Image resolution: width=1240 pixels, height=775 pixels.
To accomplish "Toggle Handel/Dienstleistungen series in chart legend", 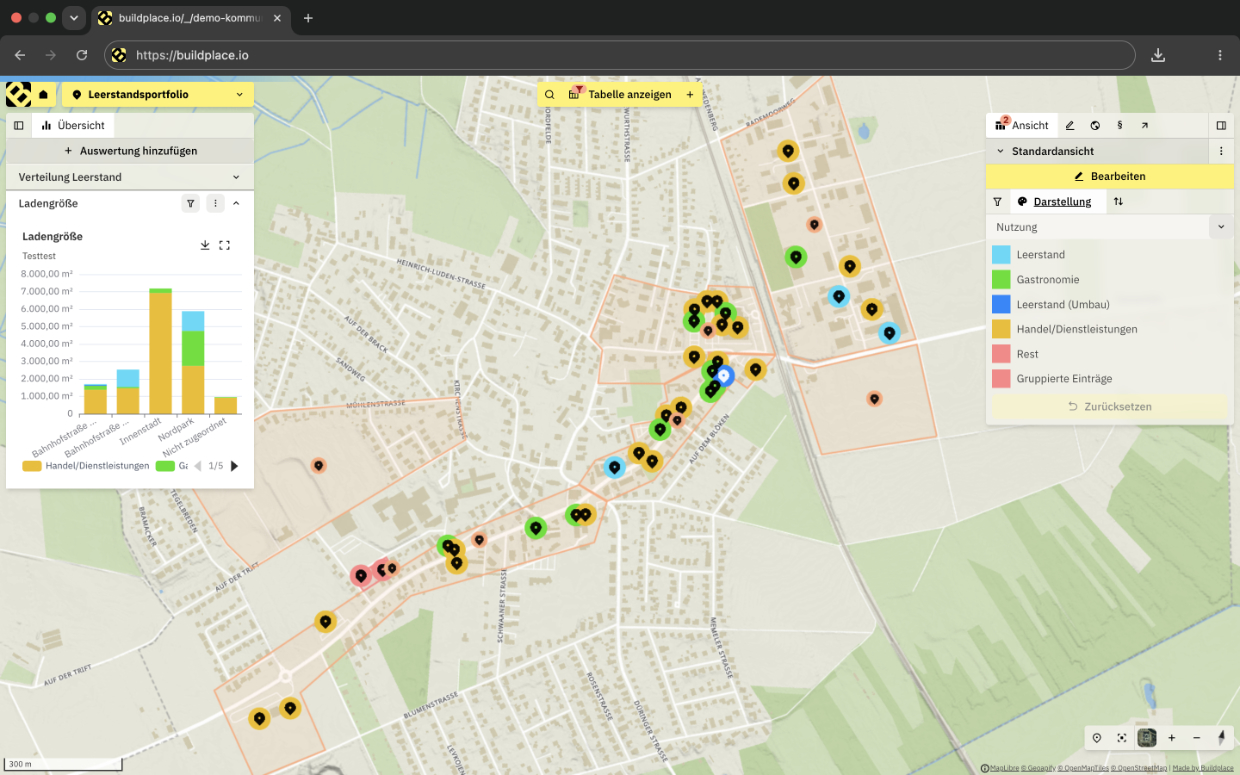I will [x=86, y=466].
